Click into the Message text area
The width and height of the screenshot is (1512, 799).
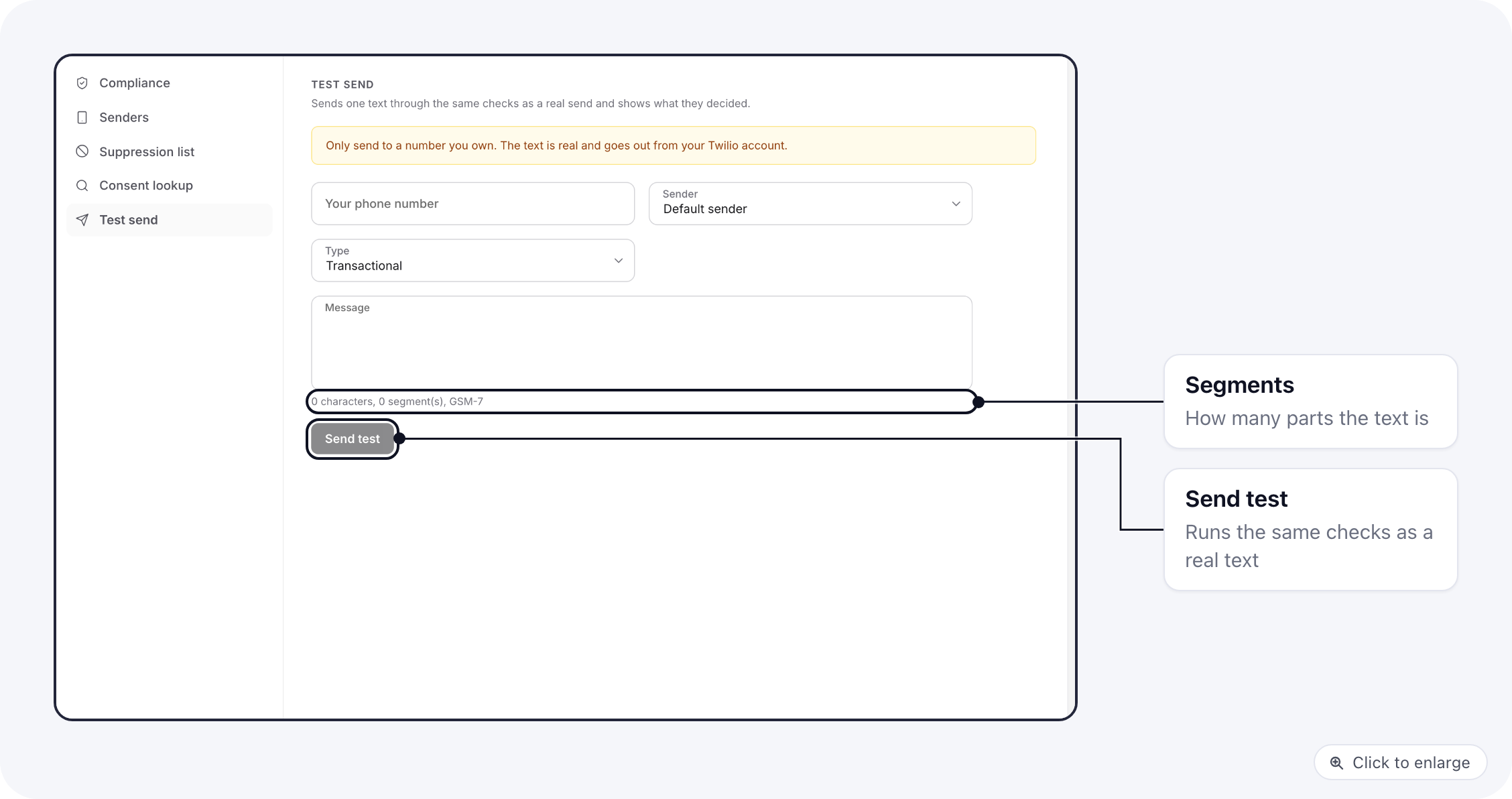642,343
